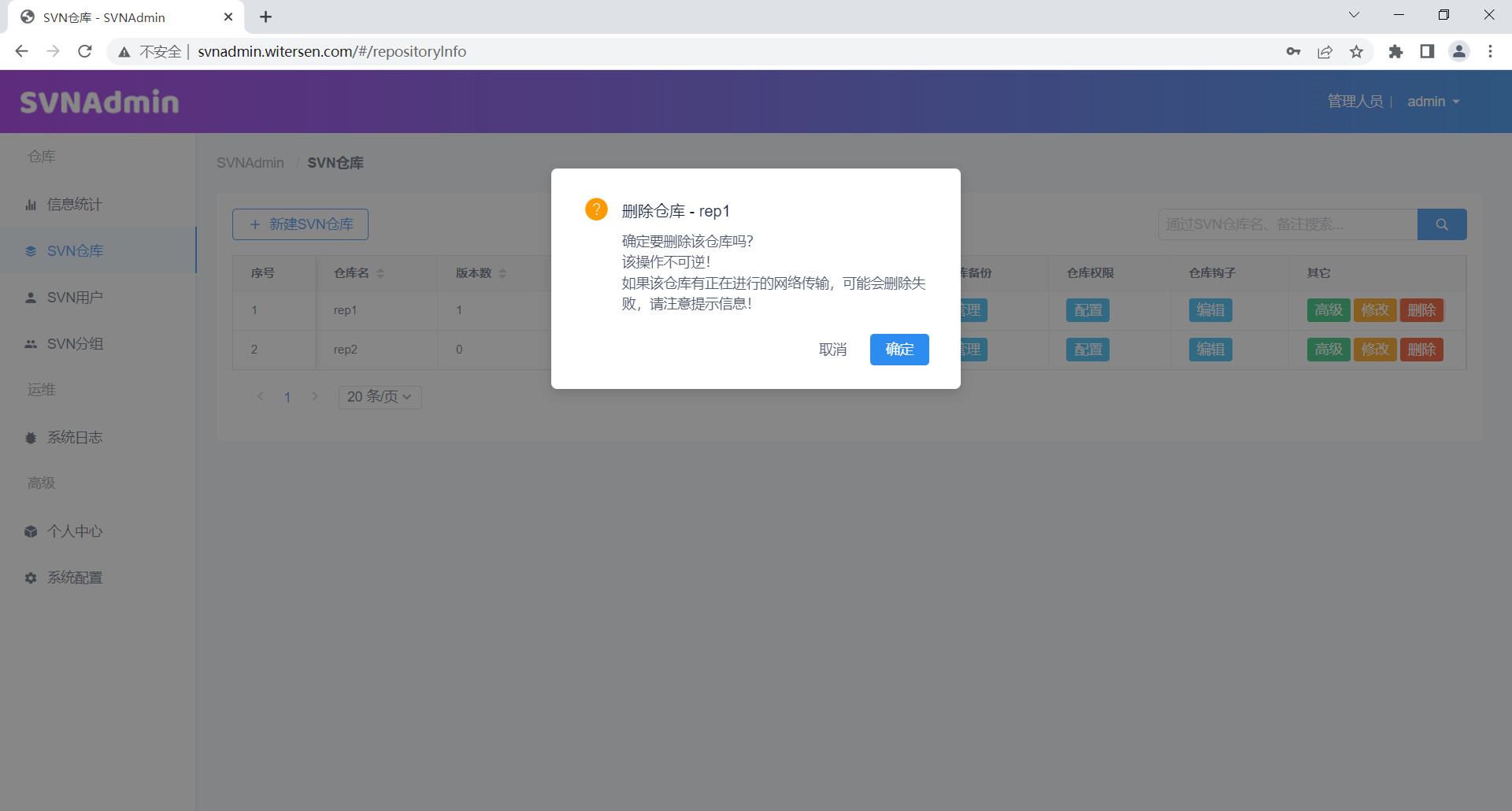
Task: Focus the repository search input field
Action: tap(1288, 224)
